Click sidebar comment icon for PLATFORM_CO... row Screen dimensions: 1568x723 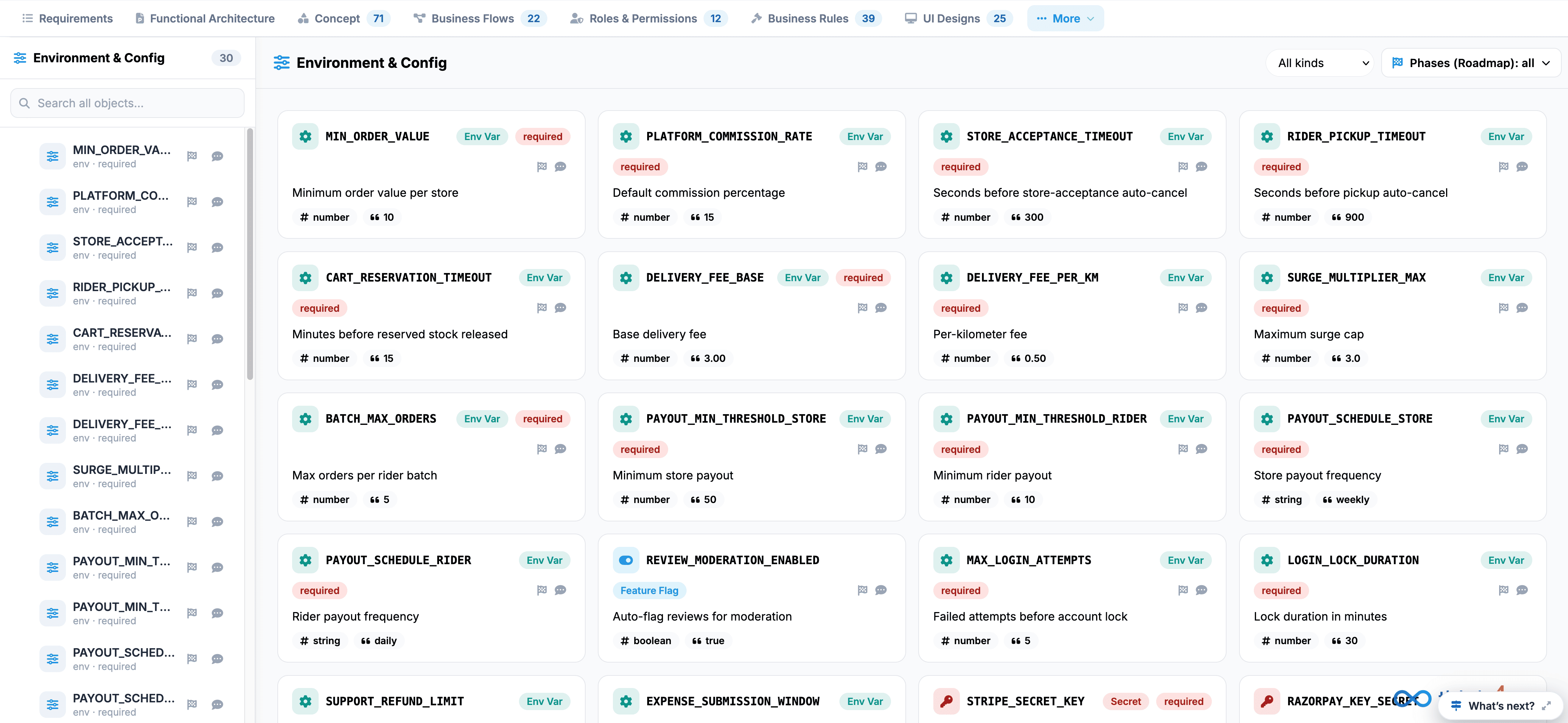click(217, 202)
